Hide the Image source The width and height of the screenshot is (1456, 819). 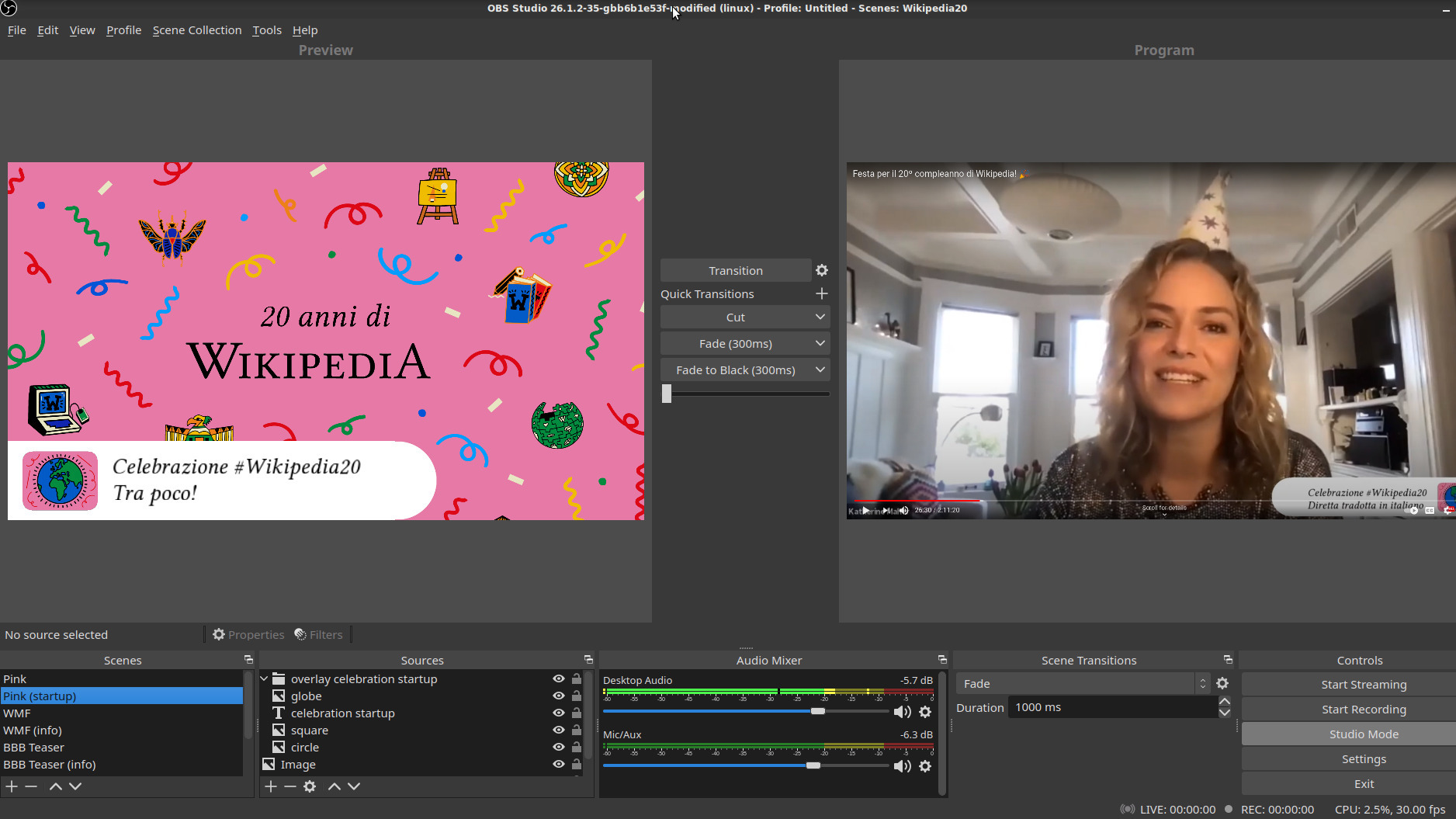(558, 764)
